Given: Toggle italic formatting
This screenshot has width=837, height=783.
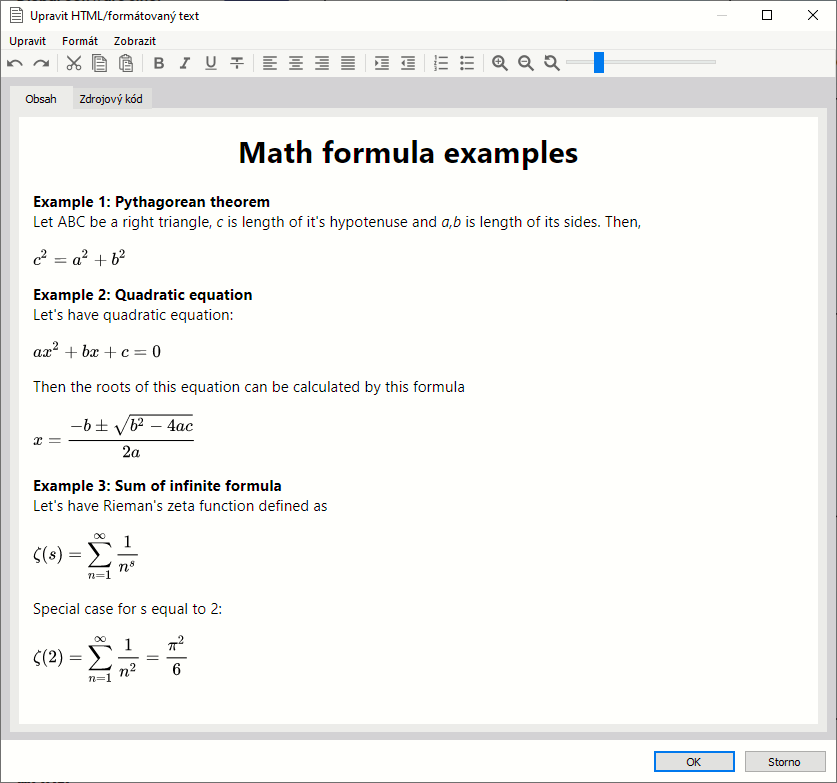Looking at the screenshot, I should point(185,63).
